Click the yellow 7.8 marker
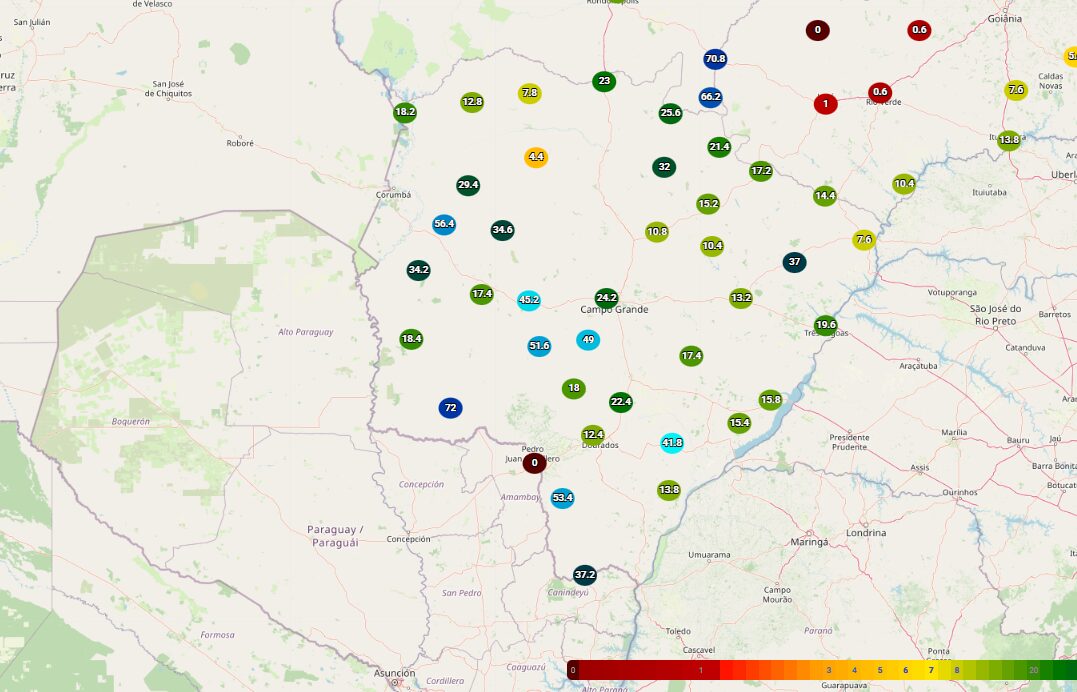1077x692 pixels. 530,93
